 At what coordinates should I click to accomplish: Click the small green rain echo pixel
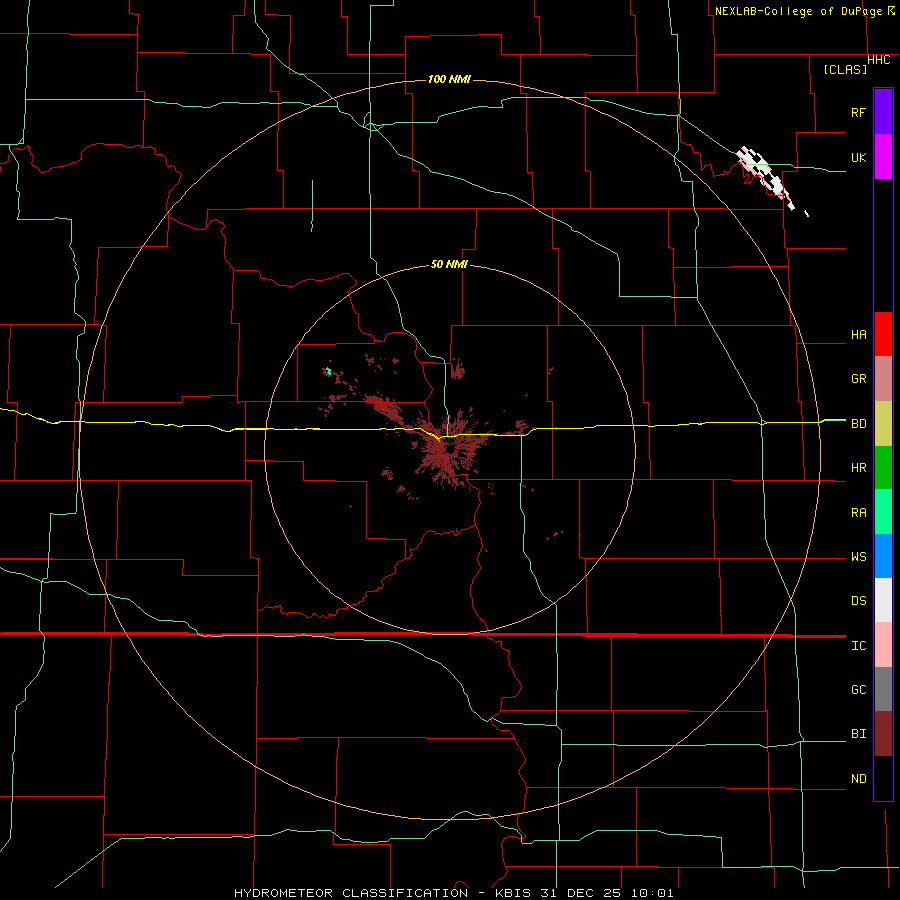point(328,371)
